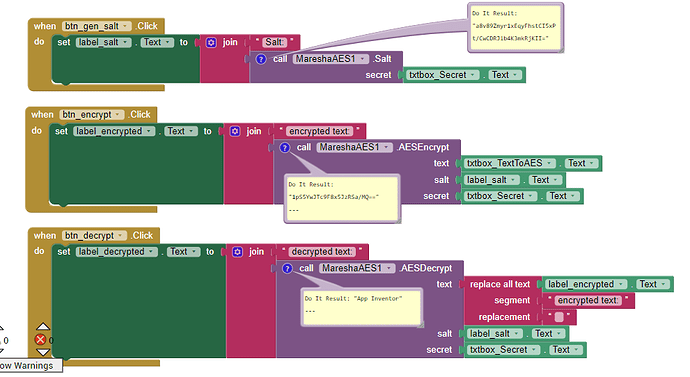Click the empty replacement text string field
This screenshot has height=377, width=690.
tap(559, 317)
